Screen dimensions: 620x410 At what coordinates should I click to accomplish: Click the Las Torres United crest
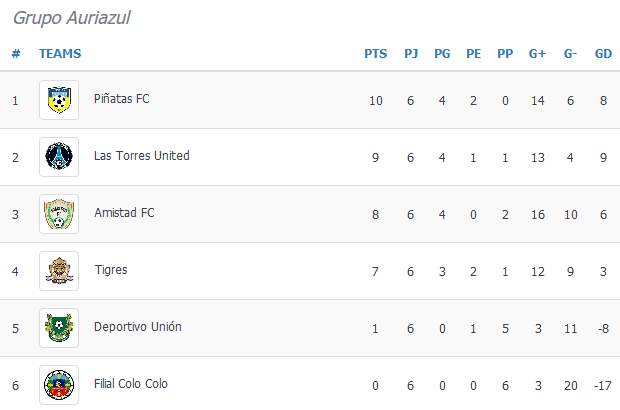pyautogui.click(x=59, y=157)
